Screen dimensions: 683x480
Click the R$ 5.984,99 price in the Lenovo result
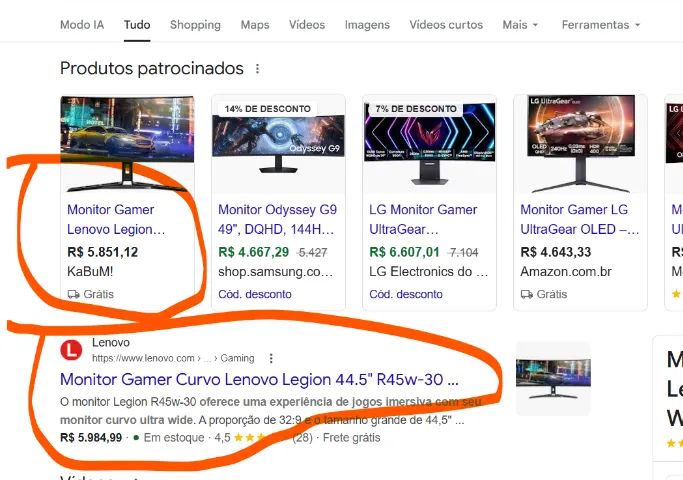[91, 438]
